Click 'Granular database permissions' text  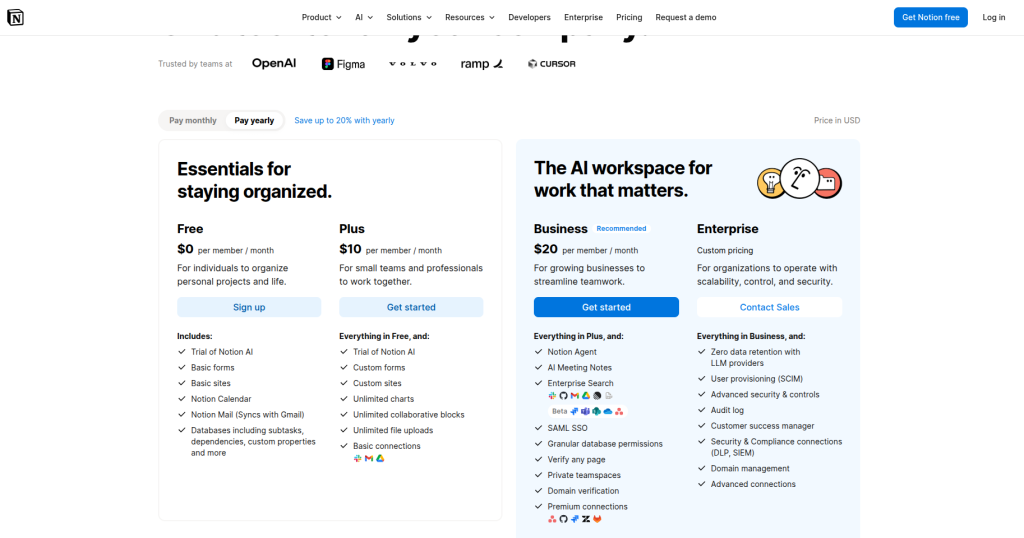[605, 444]
